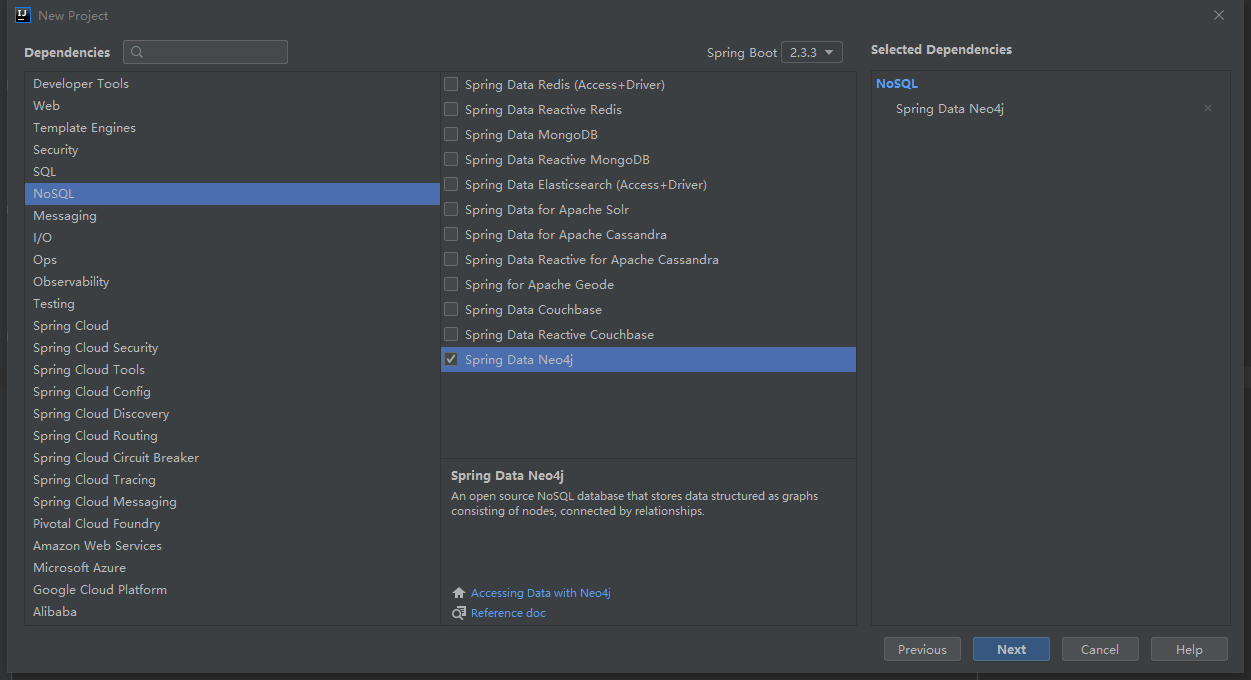Open the Accessing Data with Neo4j link

(540, 592)
